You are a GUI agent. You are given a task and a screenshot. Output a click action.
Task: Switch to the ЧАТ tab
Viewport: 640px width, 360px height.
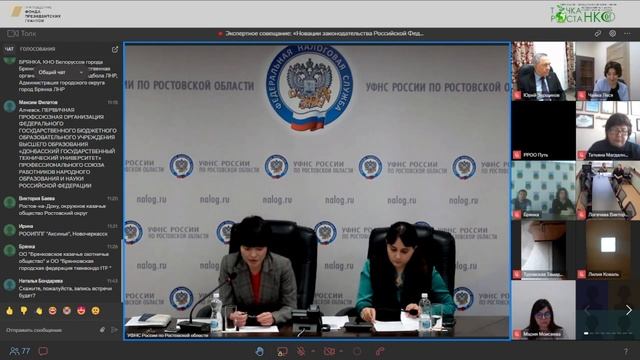[9, 49]
